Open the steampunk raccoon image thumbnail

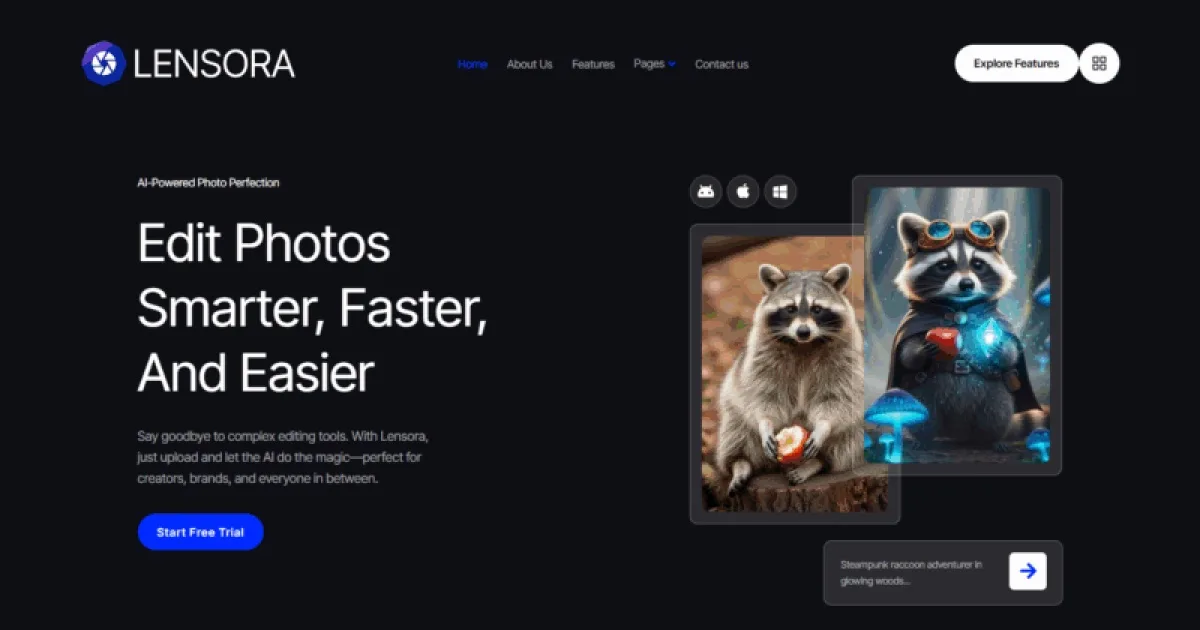957,325
